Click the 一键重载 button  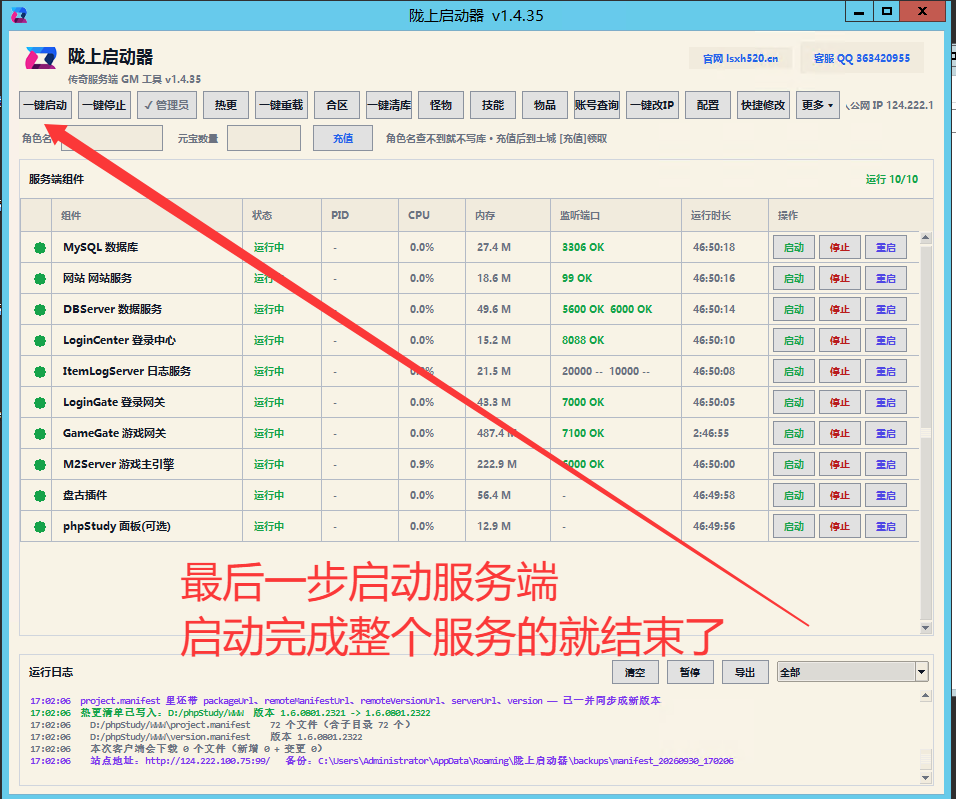pyautogui.click(x=281, y=105)
